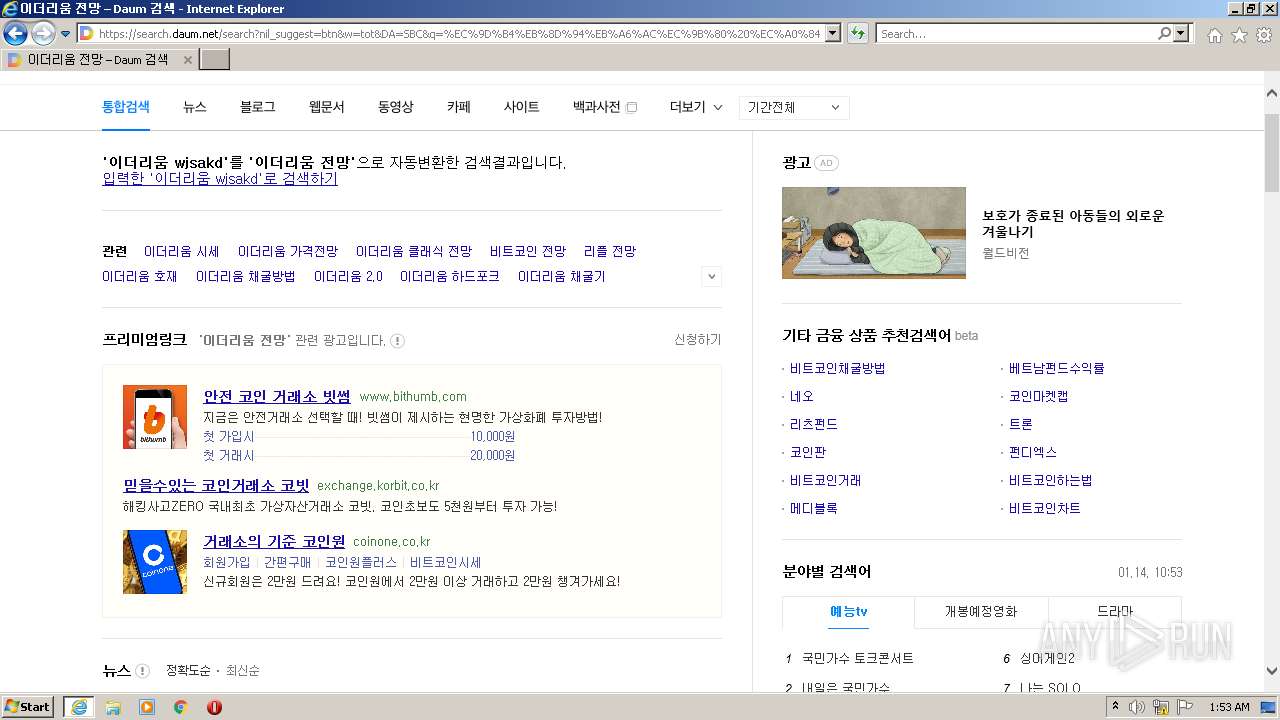1280x720 pixels.
Task: Click info icon next to 프리미엄링크 ad notice
Action: (x=397, y=341)
